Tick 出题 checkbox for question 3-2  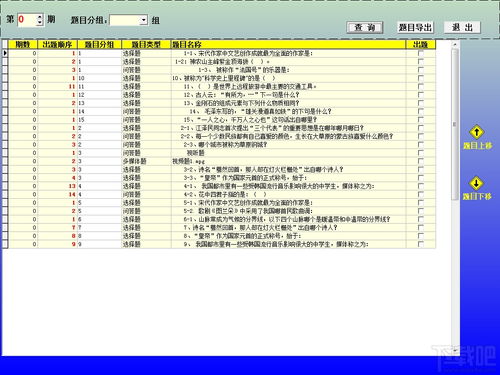(x=421, y=170)
